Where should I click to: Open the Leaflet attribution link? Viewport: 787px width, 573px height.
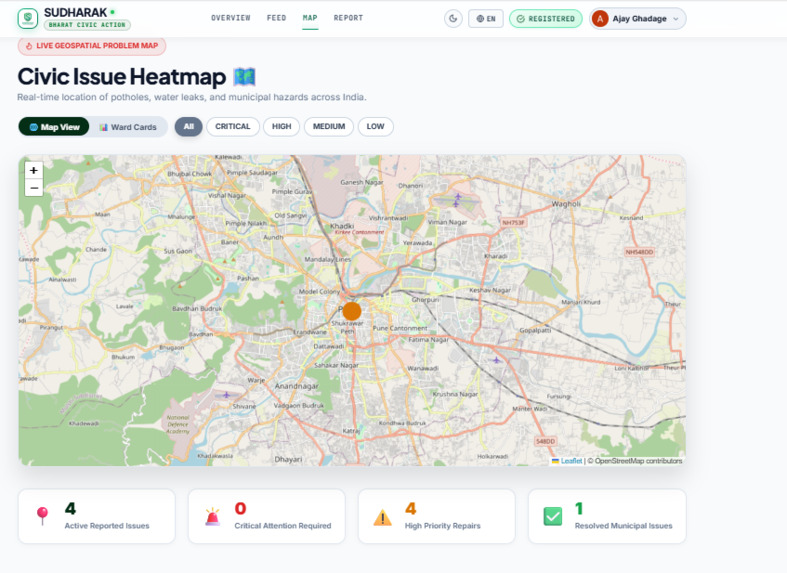(571, 461)
